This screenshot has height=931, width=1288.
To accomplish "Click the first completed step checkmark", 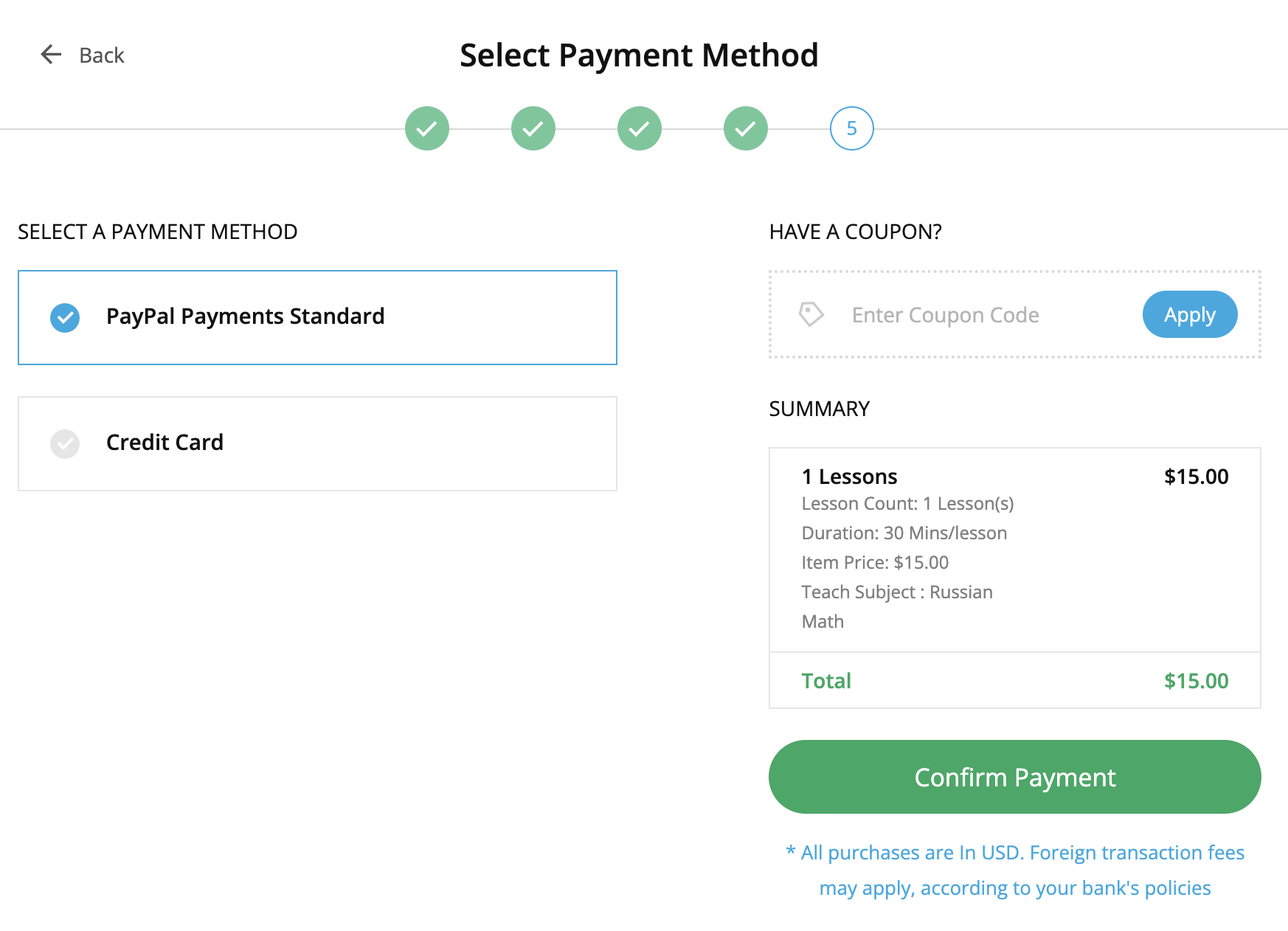I will (427, 128).
